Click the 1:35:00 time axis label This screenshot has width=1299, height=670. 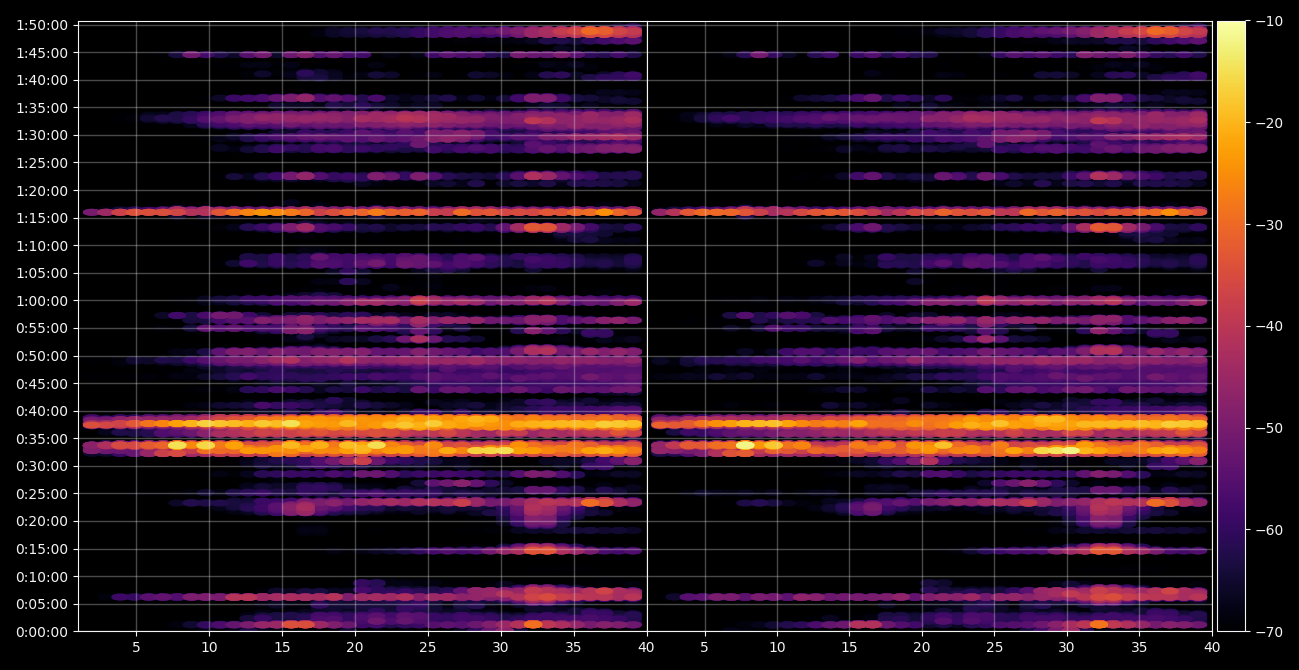42,108
